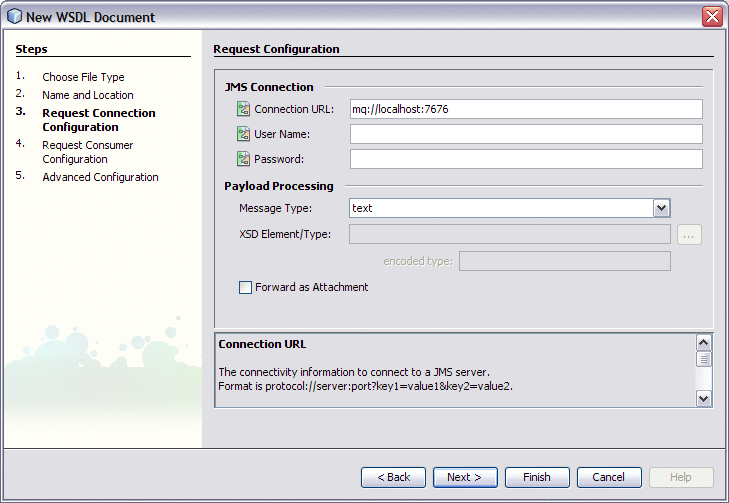Click the XSD Element/Type browse ellipsis button

pos(689,234)
